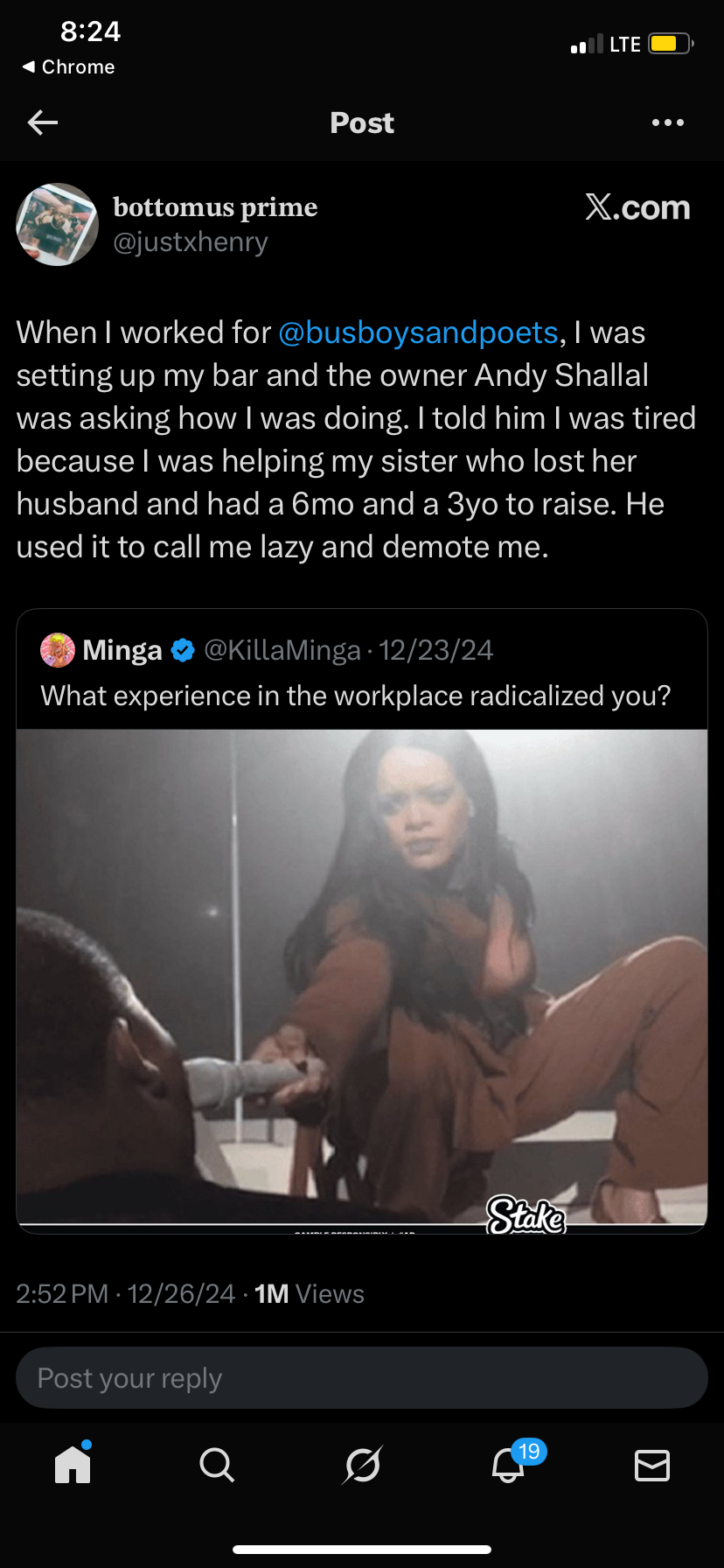View the 1M Views count
Screen dimensions: 724x1568
click(310, 1294)
